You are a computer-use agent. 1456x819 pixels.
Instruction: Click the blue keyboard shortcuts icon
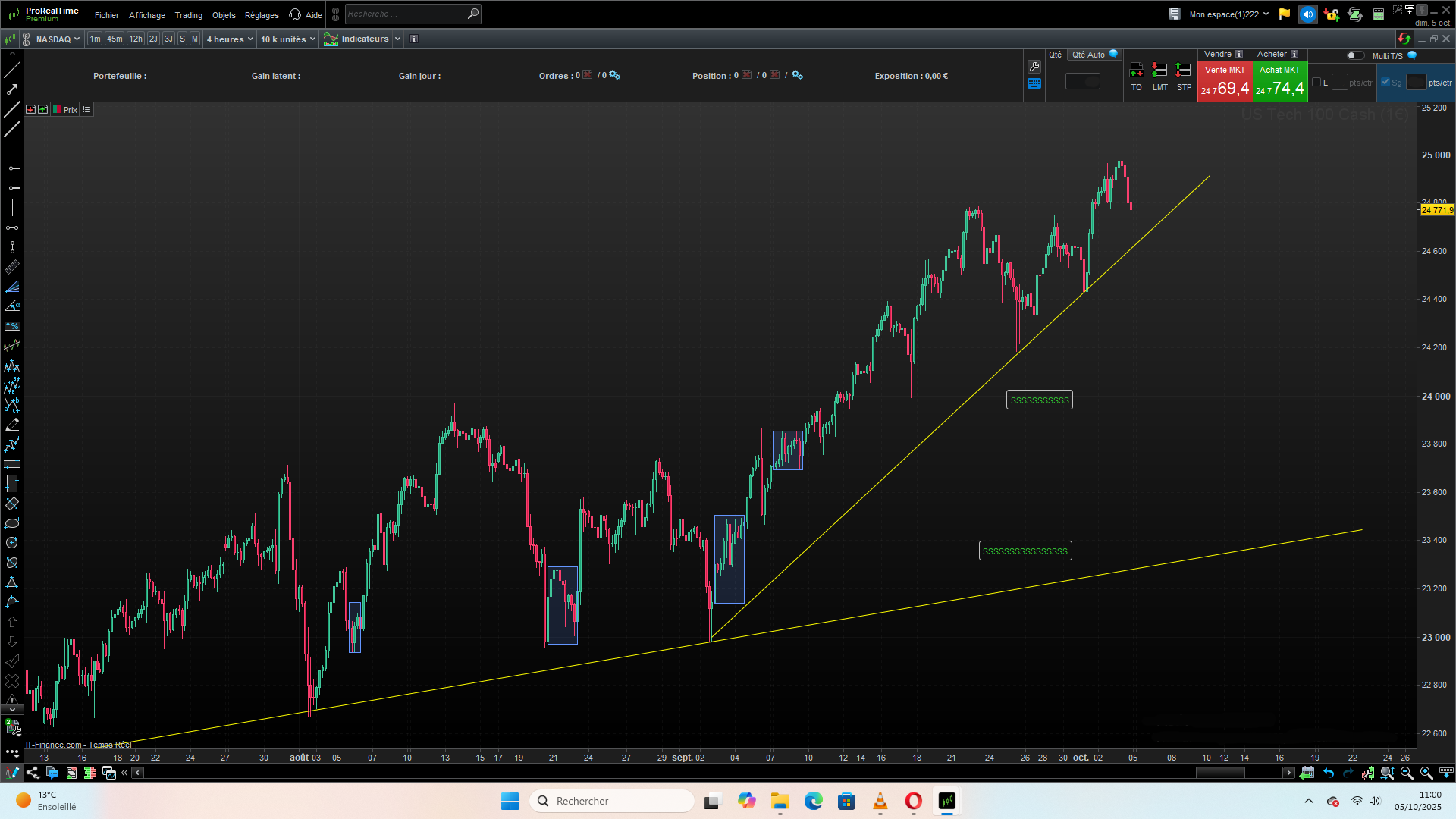tap(1034, 84)
